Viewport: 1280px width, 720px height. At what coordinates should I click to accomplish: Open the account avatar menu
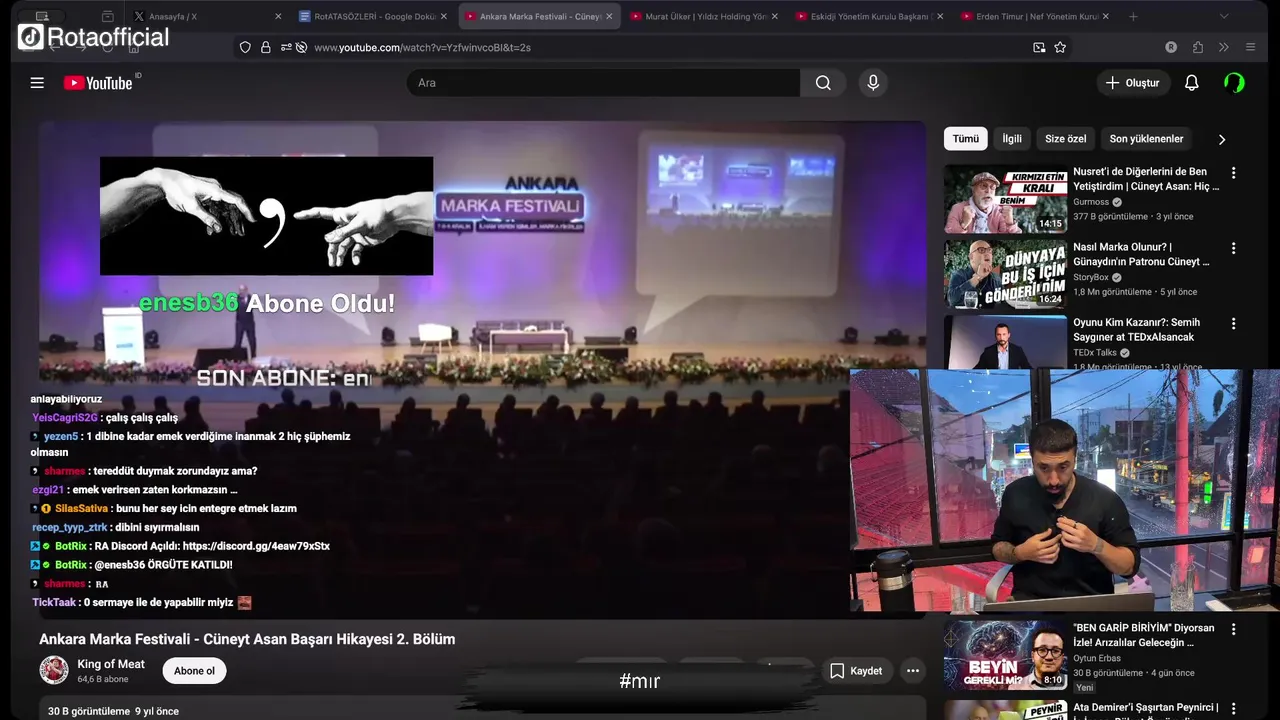tap(1235, 83)
